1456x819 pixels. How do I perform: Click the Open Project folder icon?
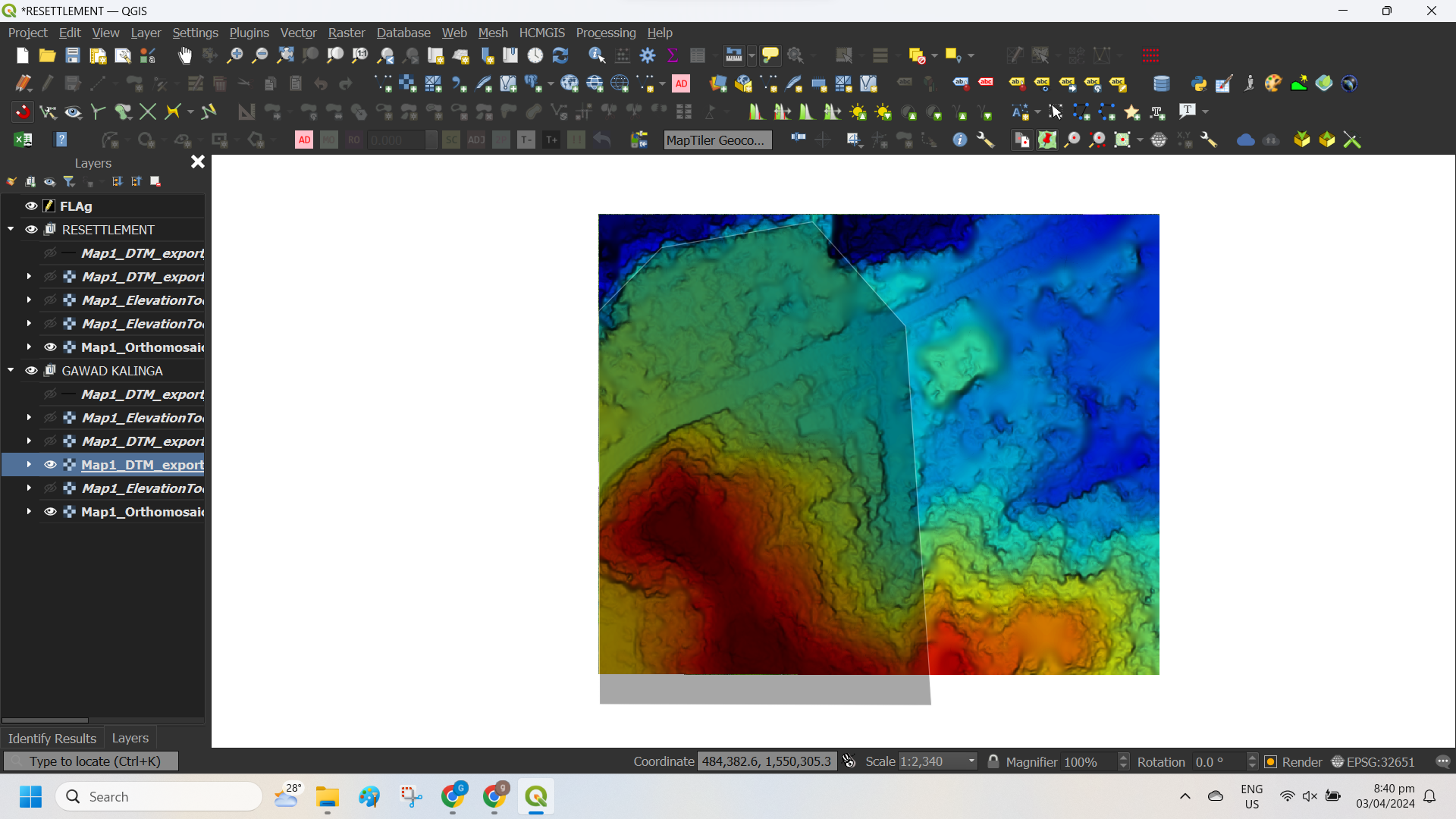[47, 55]
